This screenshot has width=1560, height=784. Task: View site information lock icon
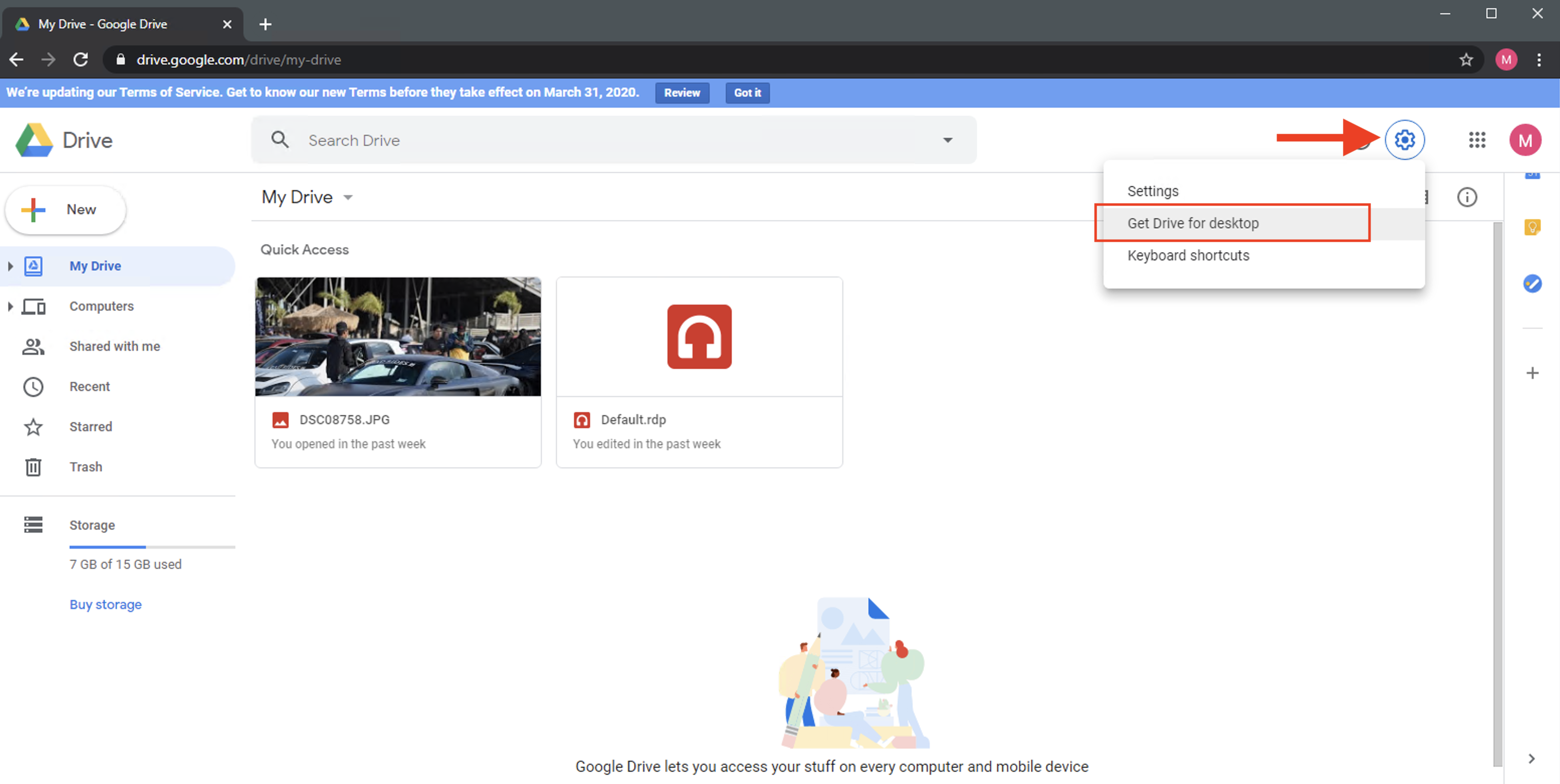(x=121, y=59)
